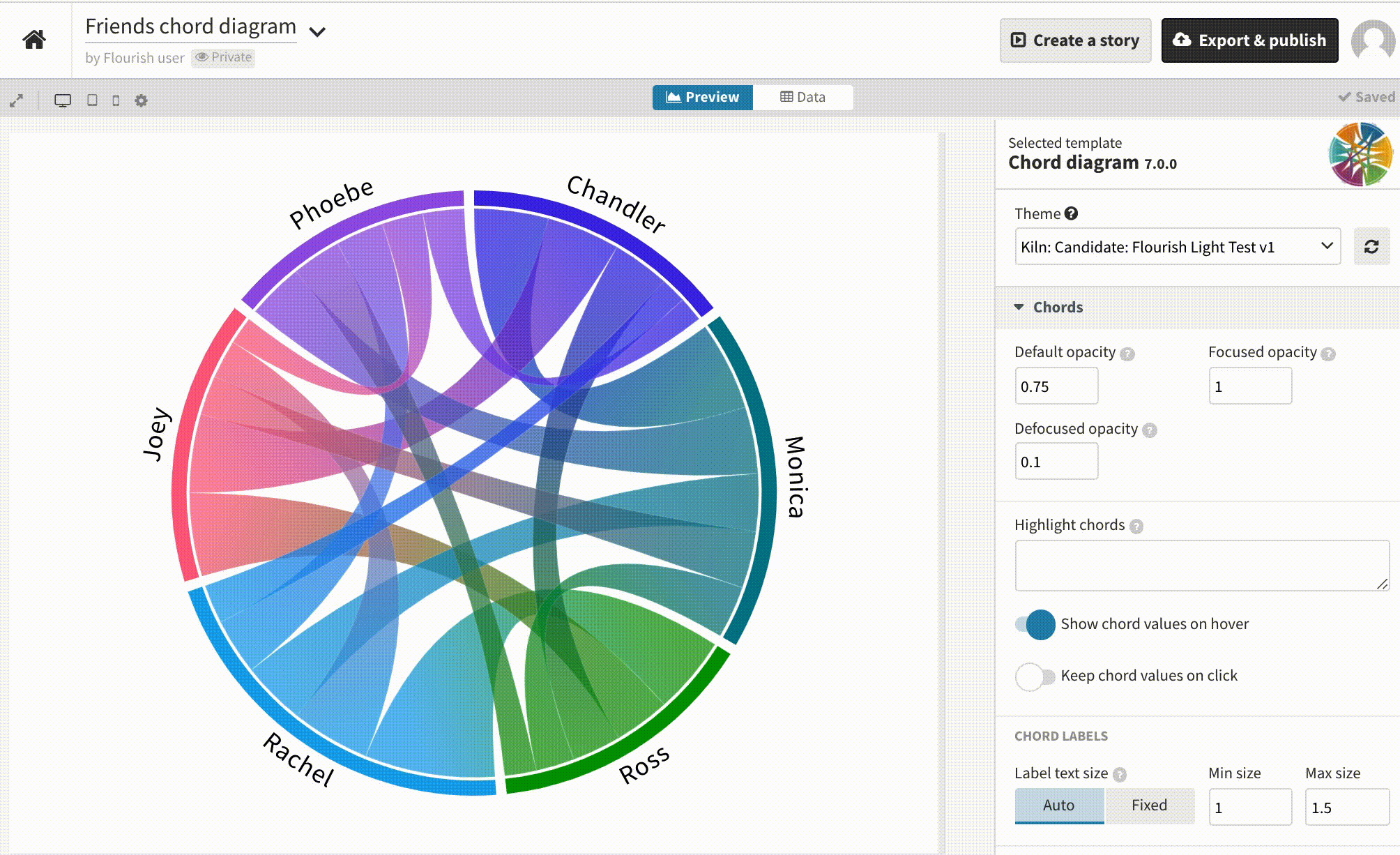1400x855 pixels.
Task: Open project title dropdown chevron
Action: coord(317,32)
